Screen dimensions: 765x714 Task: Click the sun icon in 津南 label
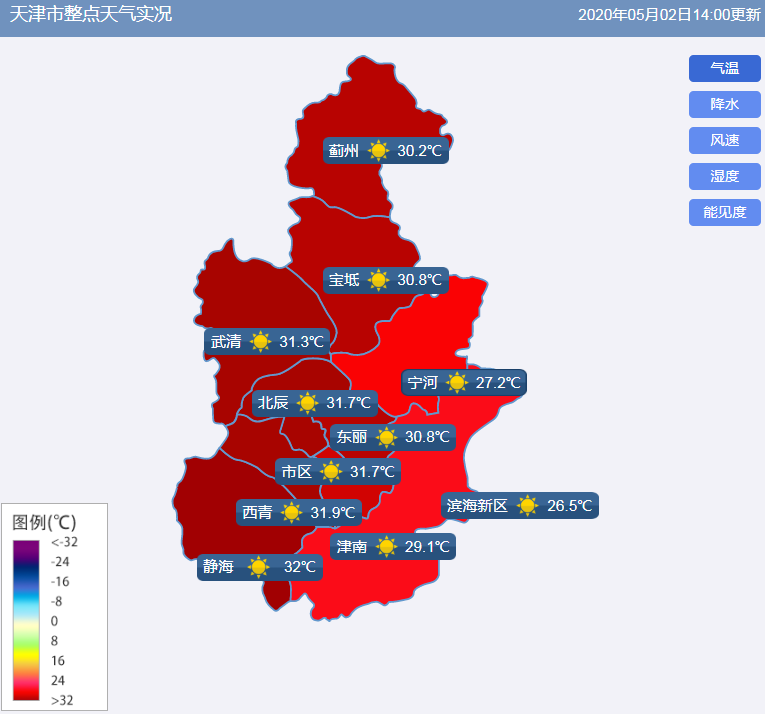click(386, 547)
